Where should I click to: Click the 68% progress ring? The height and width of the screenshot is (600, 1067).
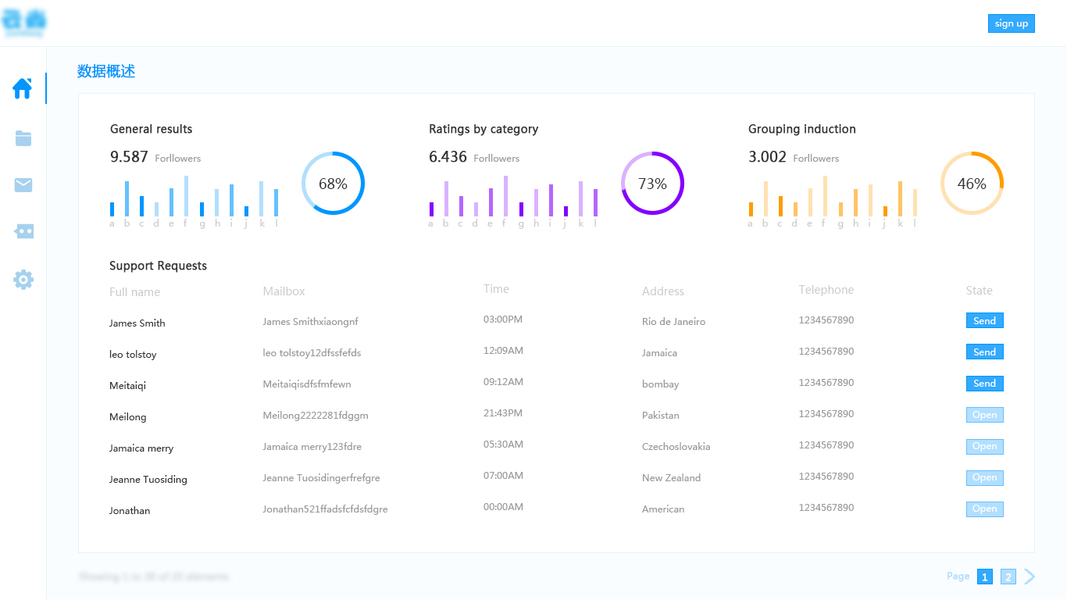pos(333,183)
